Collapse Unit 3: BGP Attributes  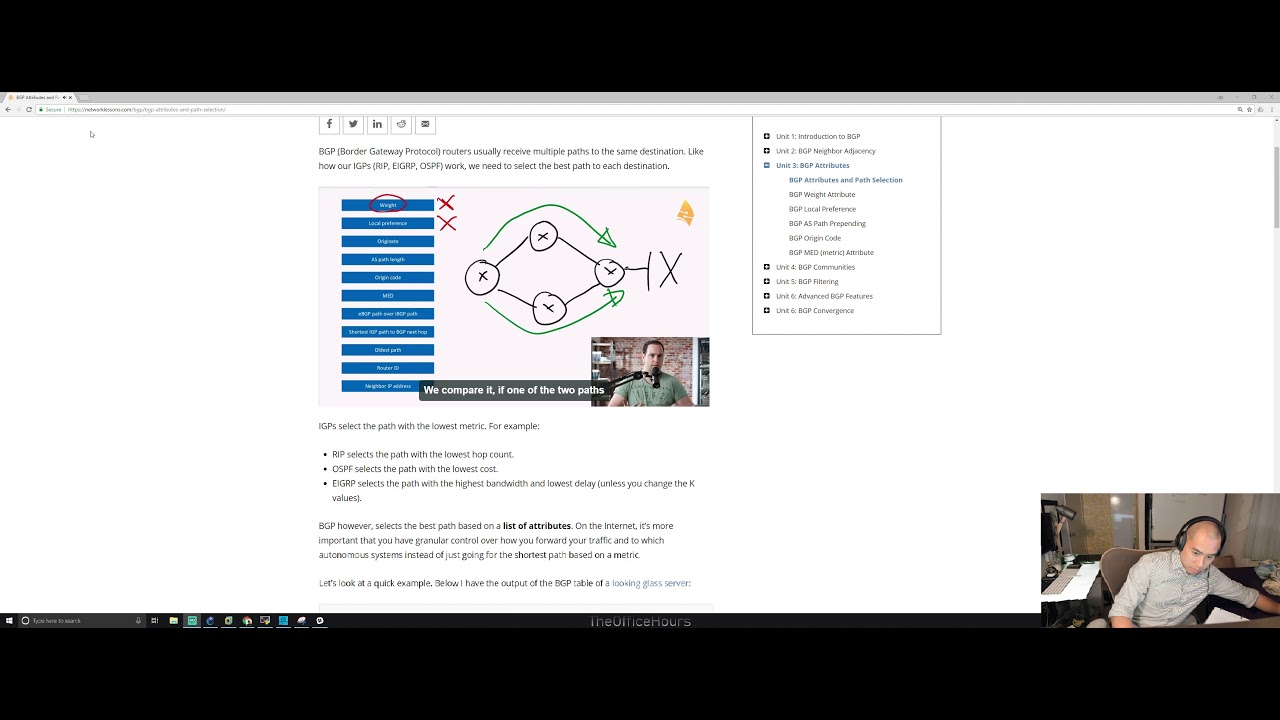click(767, 165)
